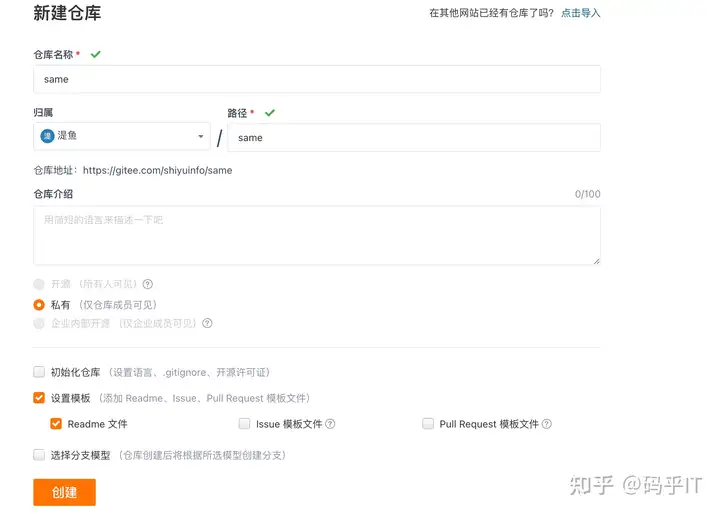Viewport: 720px width, 514px height.
Task: Click the repository URL https://gitee.com/shiyuinfo/same
Action: click(158, 170)
